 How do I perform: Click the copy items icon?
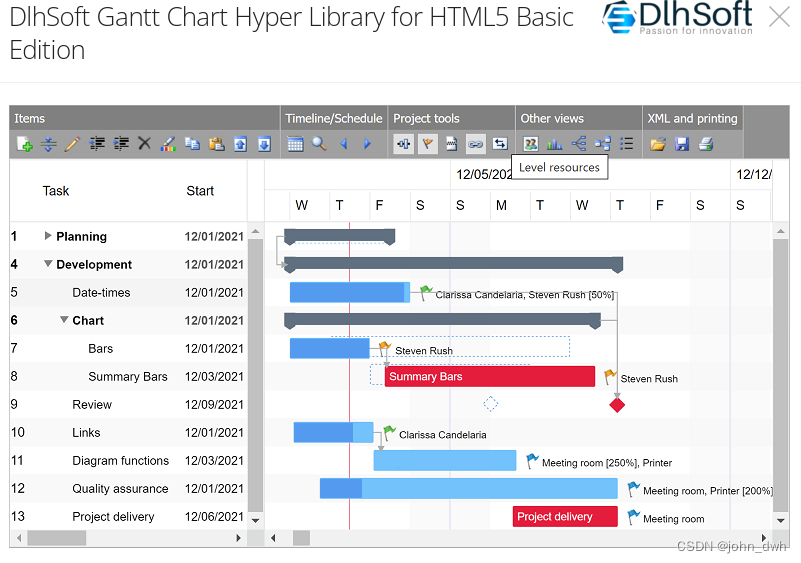pos(192,144)
